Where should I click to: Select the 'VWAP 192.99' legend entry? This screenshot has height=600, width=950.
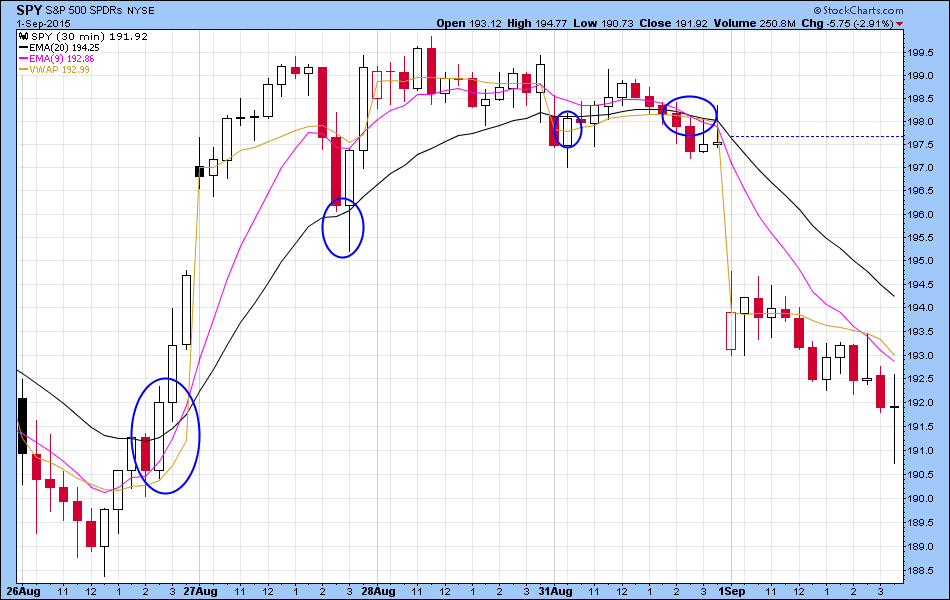[x=59, y=70]
